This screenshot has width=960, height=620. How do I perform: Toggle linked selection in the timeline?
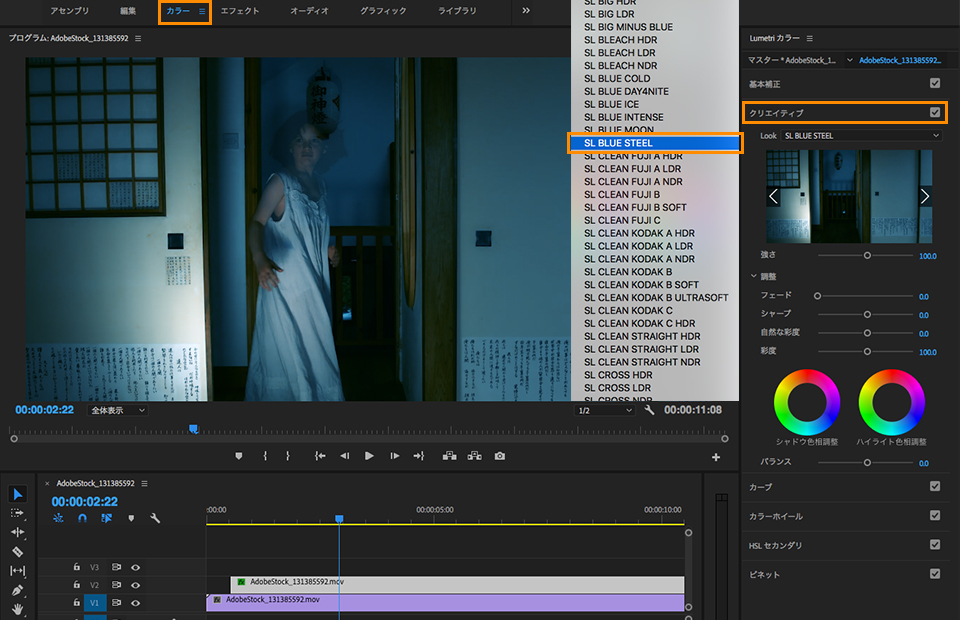pos(107,518)
